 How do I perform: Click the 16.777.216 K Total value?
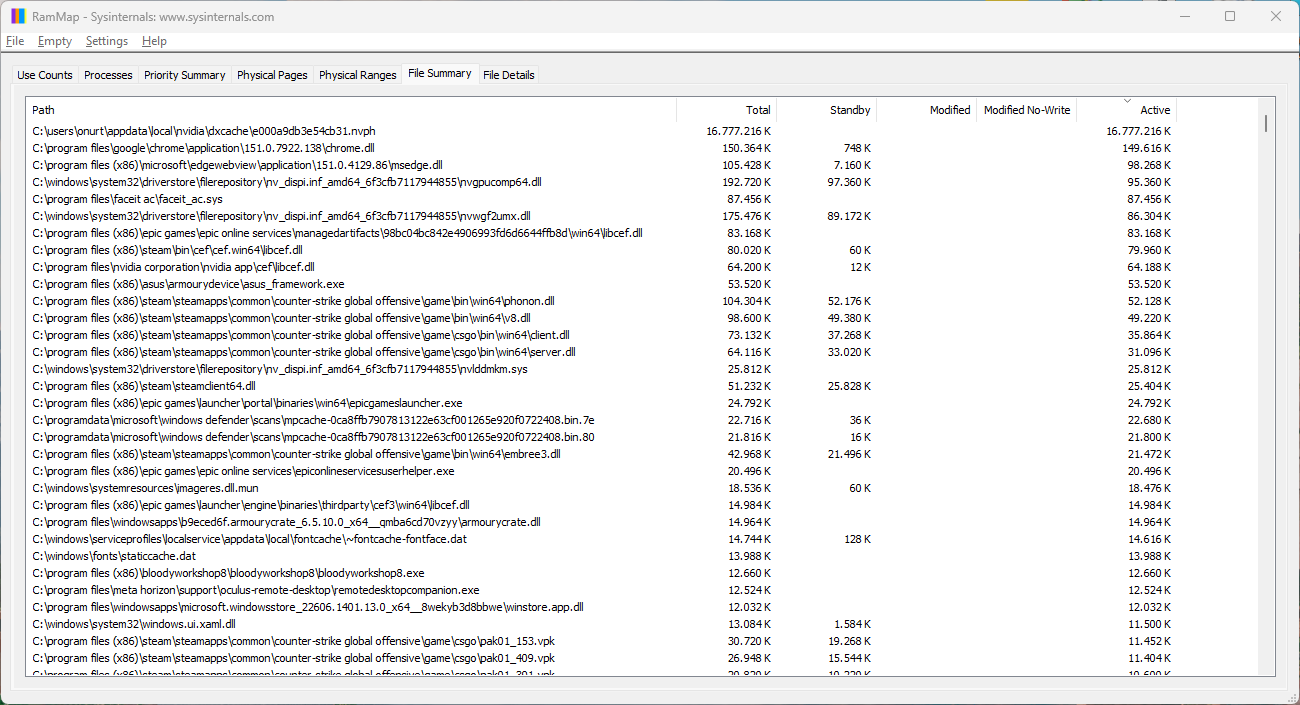738,131
